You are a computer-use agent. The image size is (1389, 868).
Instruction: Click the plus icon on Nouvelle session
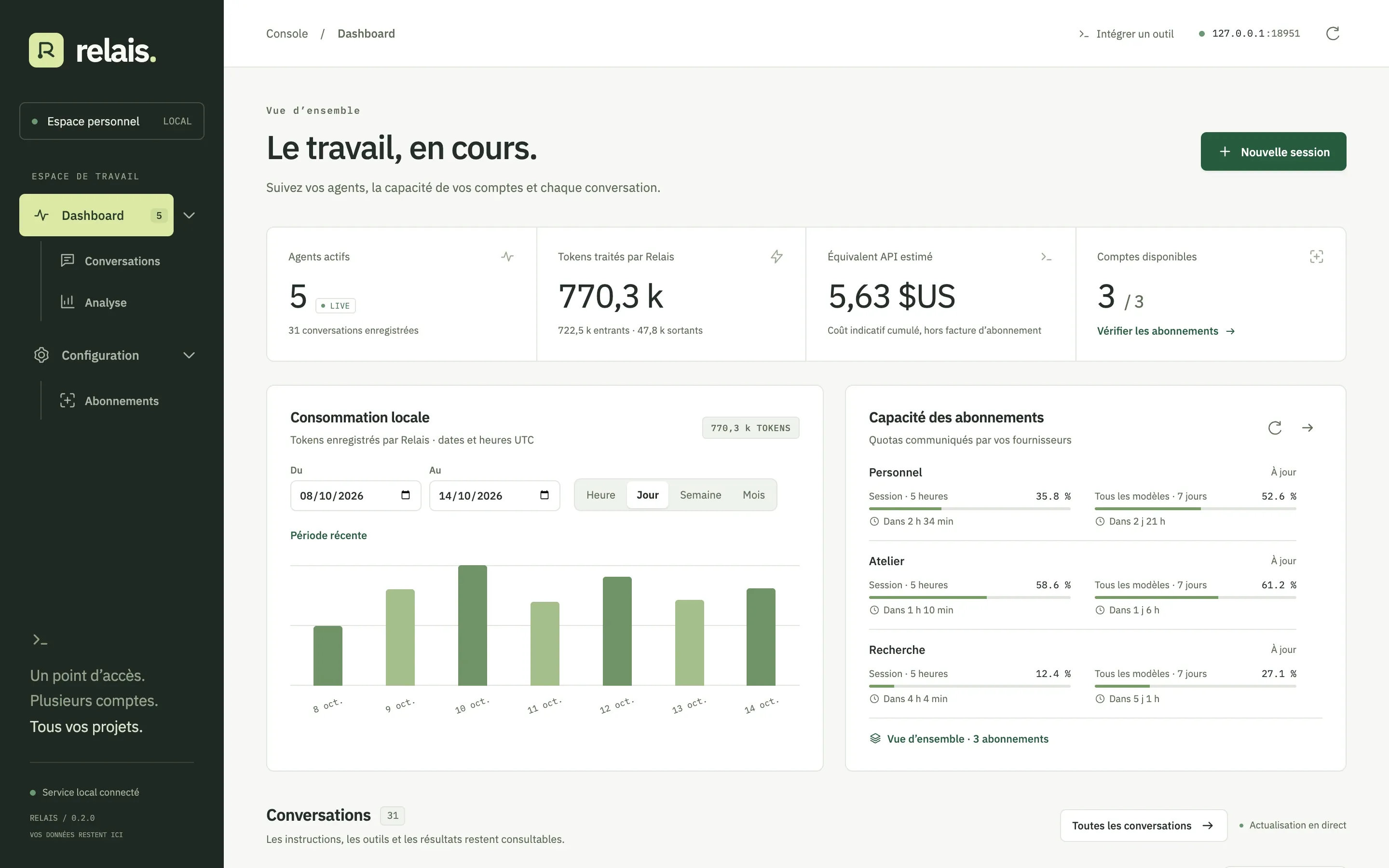click(x=1224, y=151)
